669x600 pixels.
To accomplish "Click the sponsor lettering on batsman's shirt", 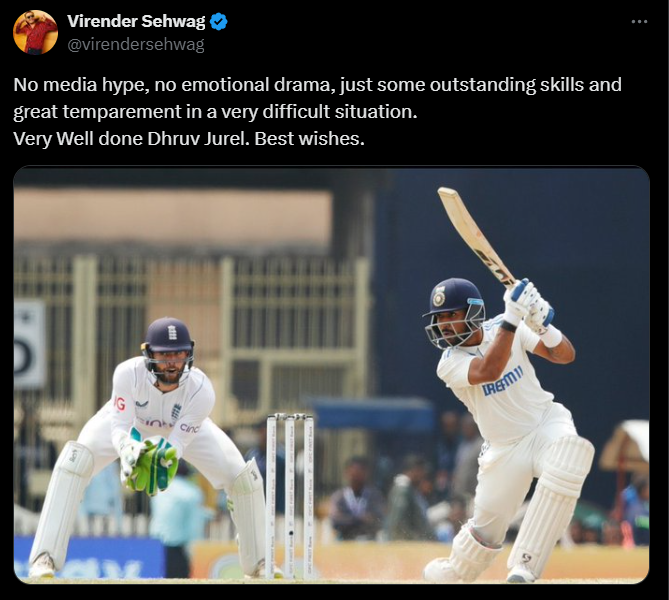I will pos(502,381).
